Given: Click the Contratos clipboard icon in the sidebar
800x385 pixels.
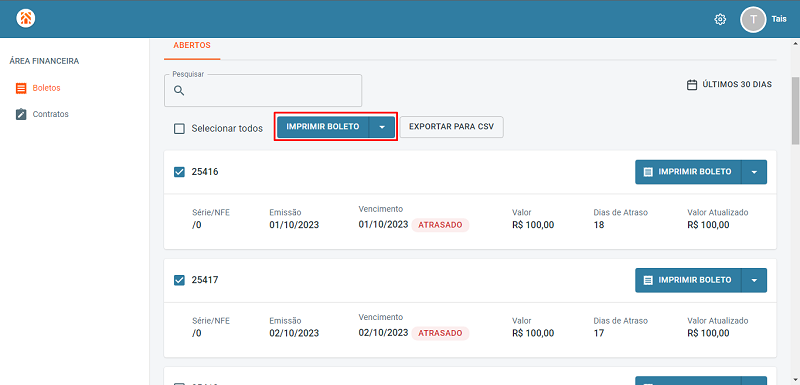Looking at the screenshot, I should [x=21, y=114].
